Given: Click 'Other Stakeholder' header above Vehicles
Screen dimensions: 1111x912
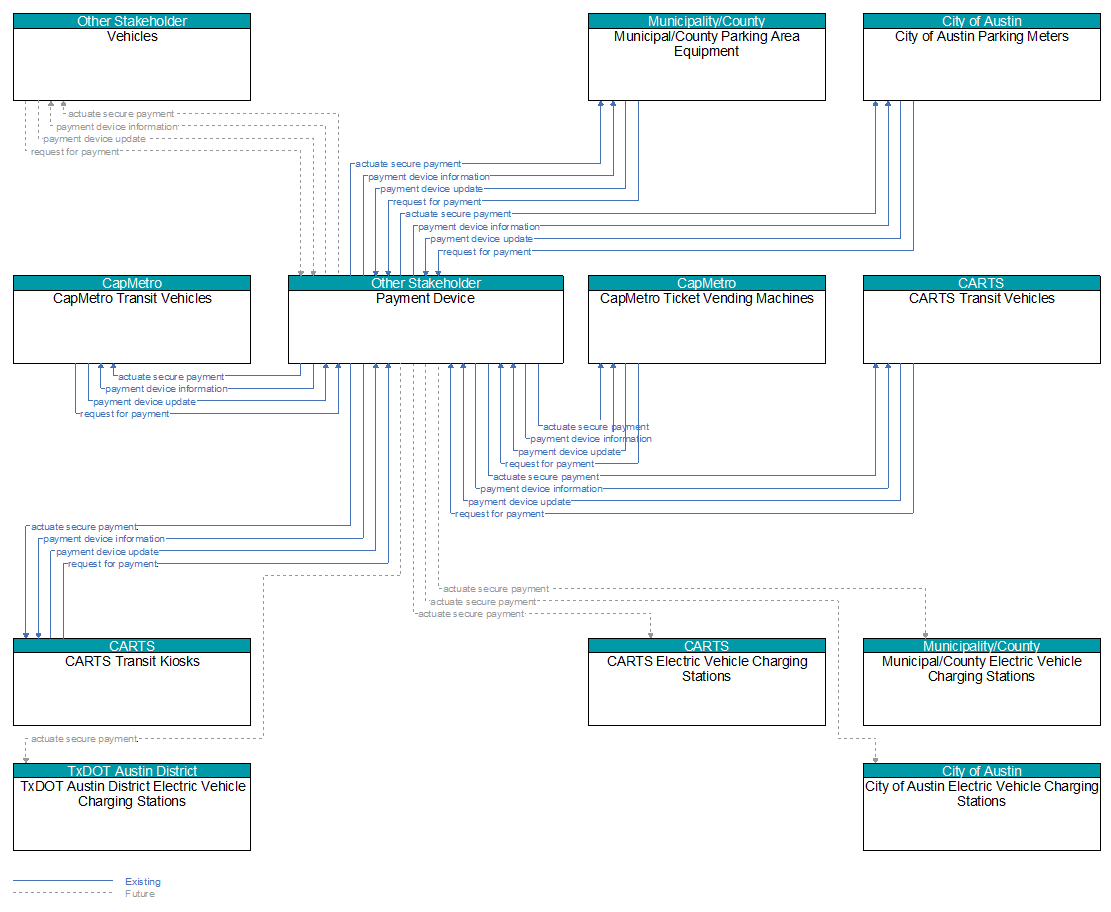Looking at the screenshot, I should [x=132, y=21].
